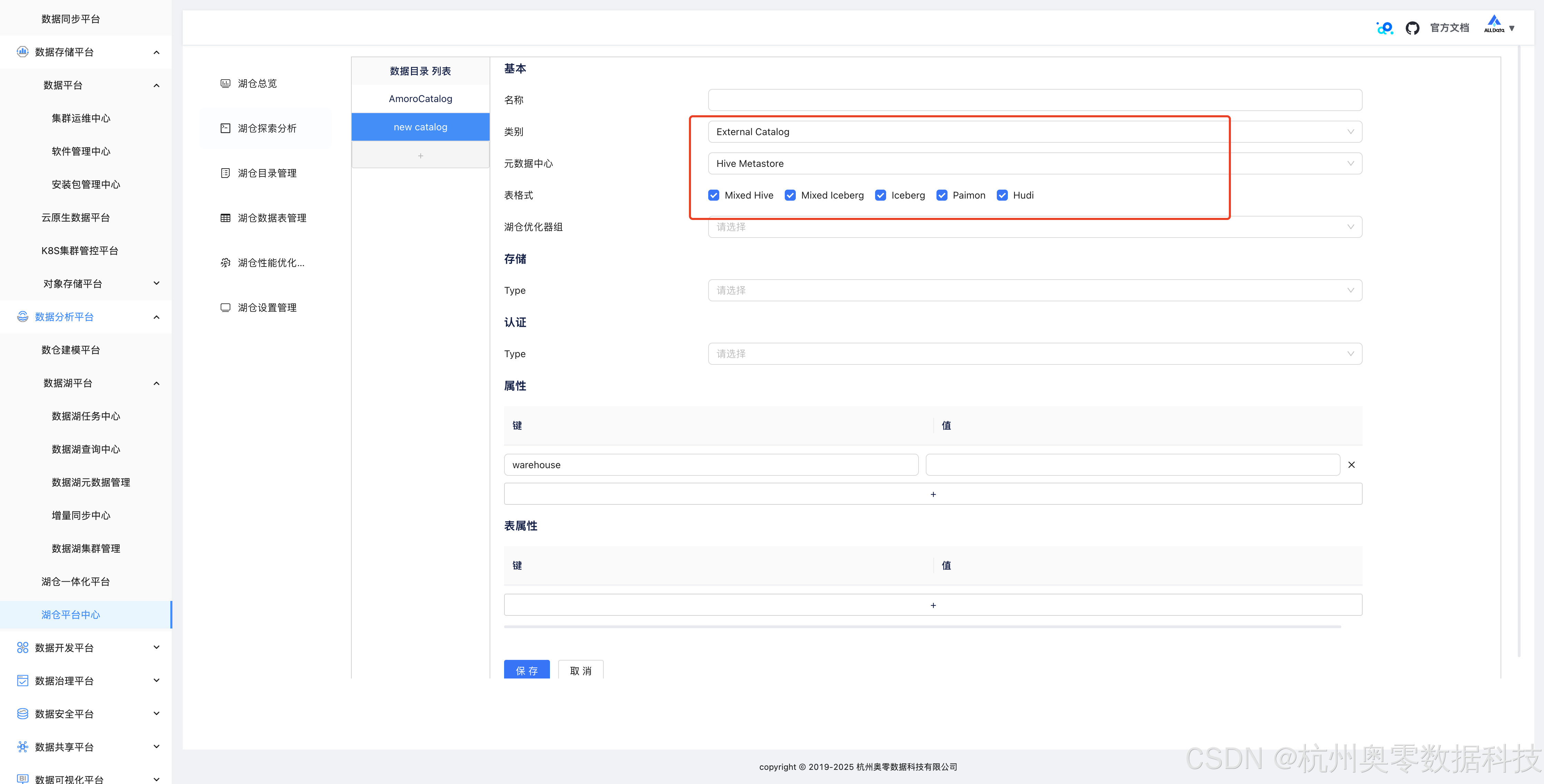1544x784 pixels.
Task: Expand the 数据治理平台 menu
Action: pyautogui.click(x=157, y=680)
